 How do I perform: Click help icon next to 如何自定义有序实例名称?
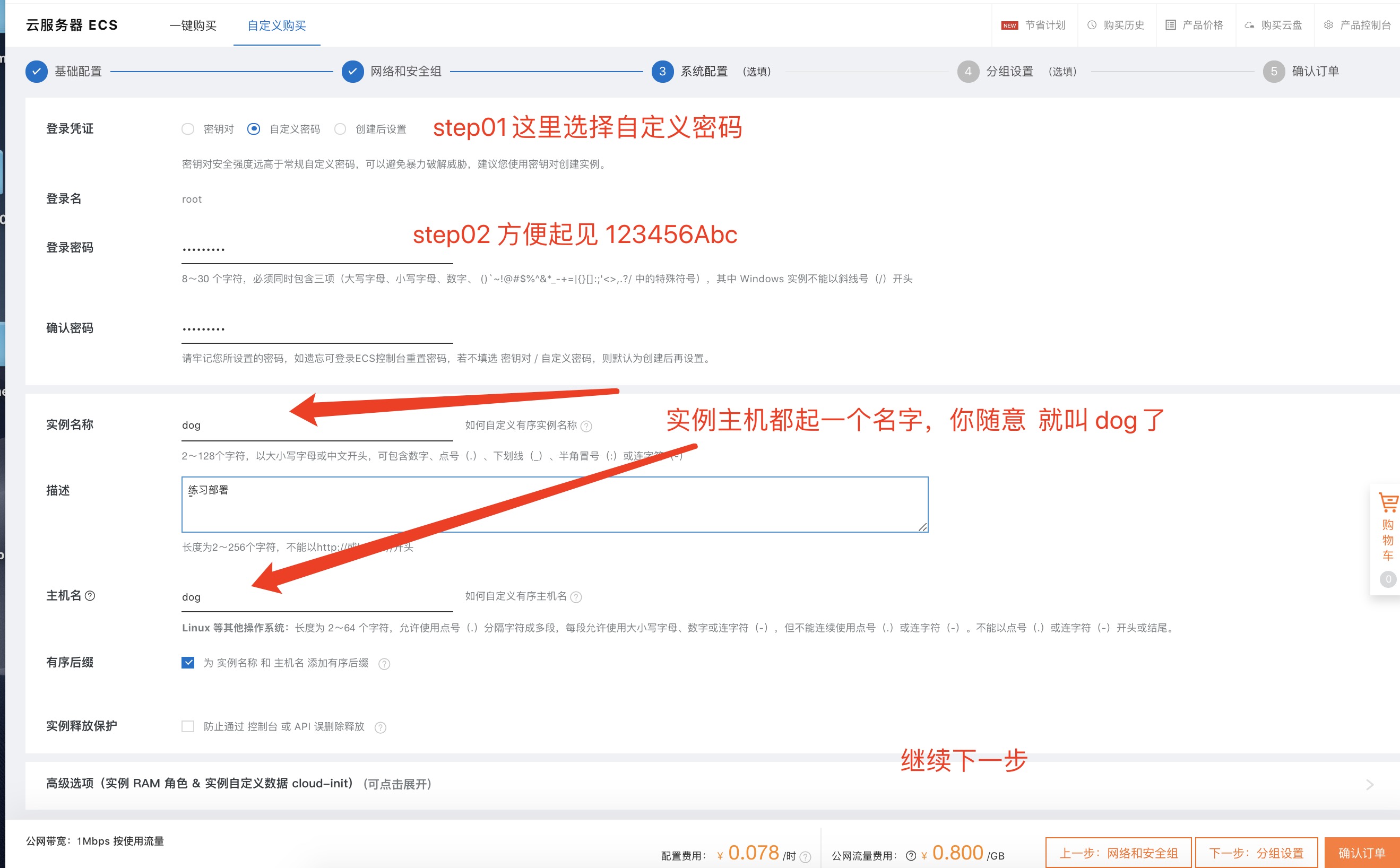tap(586, 426)
